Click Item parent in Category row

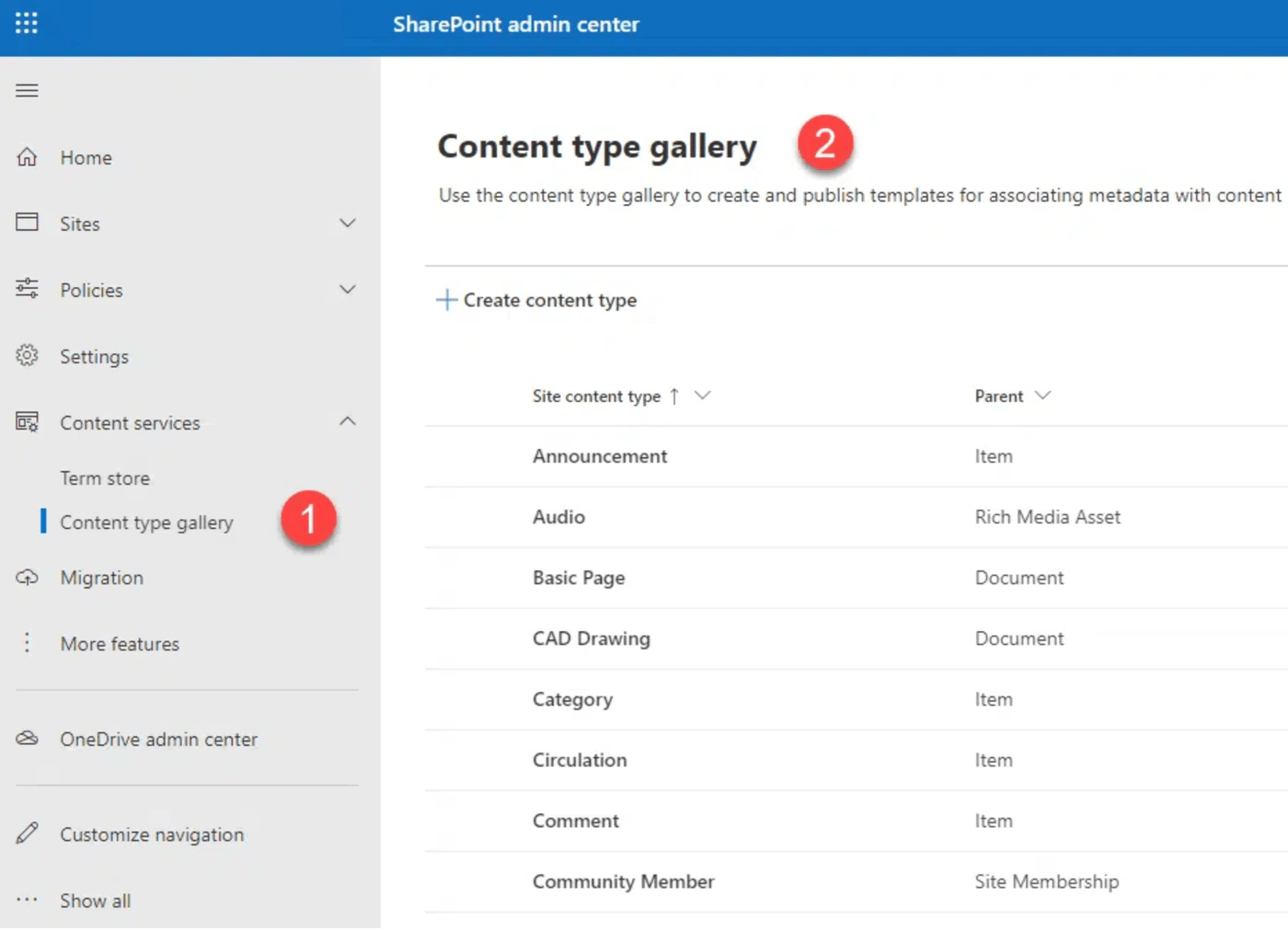click(994, 699)
